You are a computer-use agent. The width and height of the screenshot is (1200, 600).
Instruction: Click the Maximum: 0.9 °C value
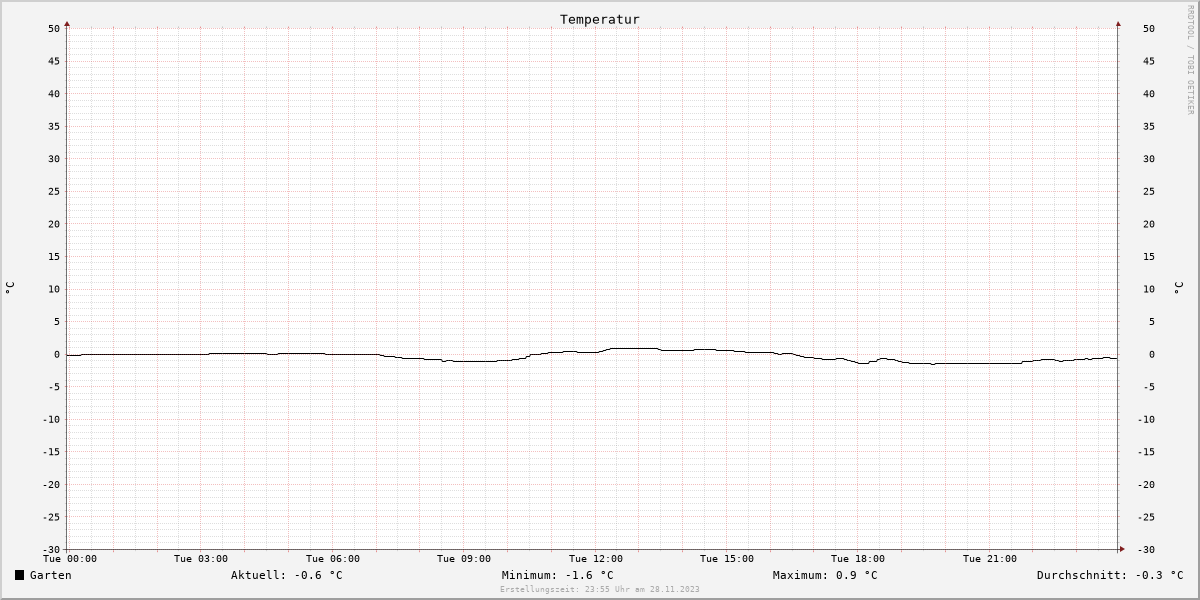(x=825, y=575)
